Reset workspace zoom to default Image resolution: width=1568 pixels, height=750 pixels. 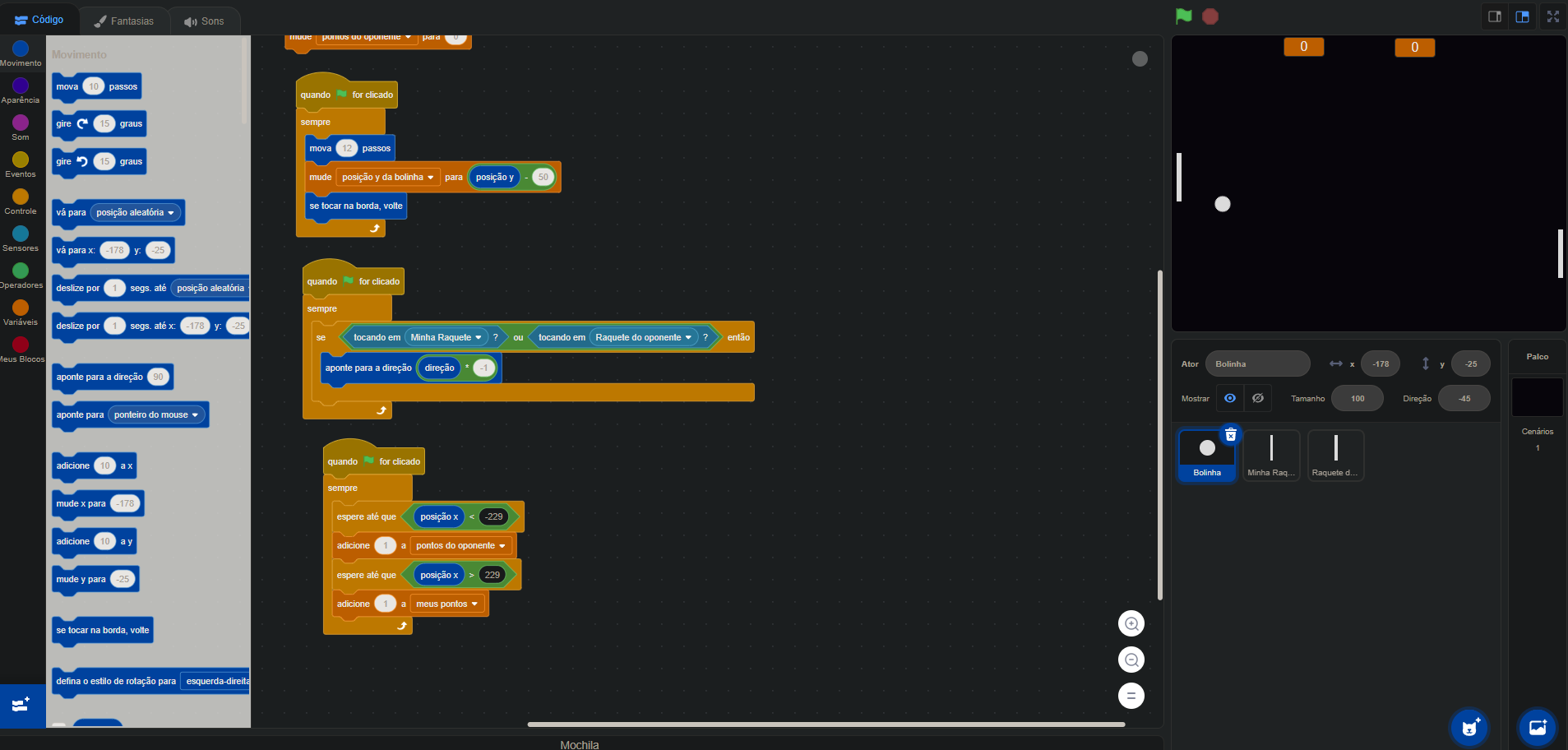coord(1131,696)
